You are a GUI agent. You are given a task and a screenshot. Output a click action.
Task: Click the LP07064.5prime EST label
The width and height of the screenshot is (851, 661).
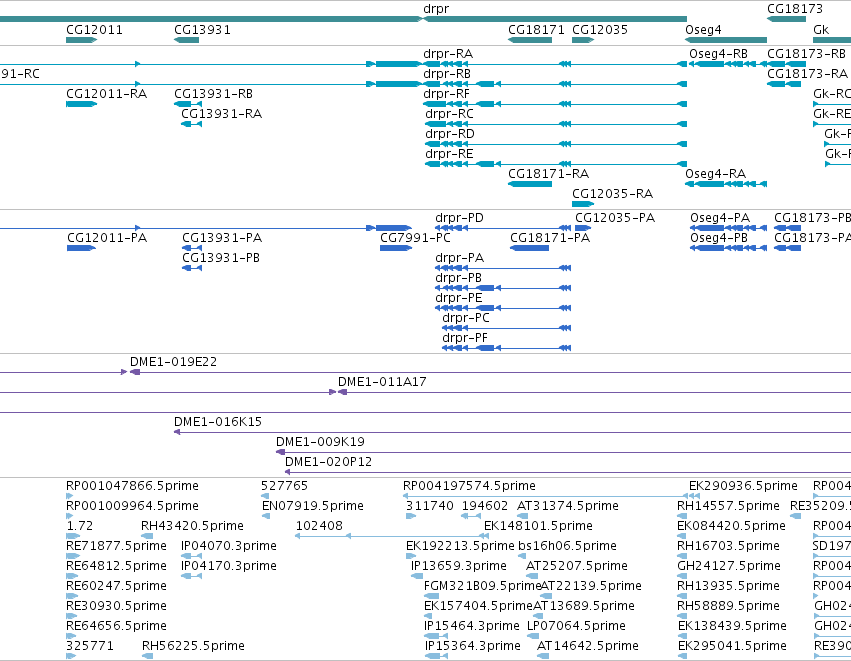point(576,627)
